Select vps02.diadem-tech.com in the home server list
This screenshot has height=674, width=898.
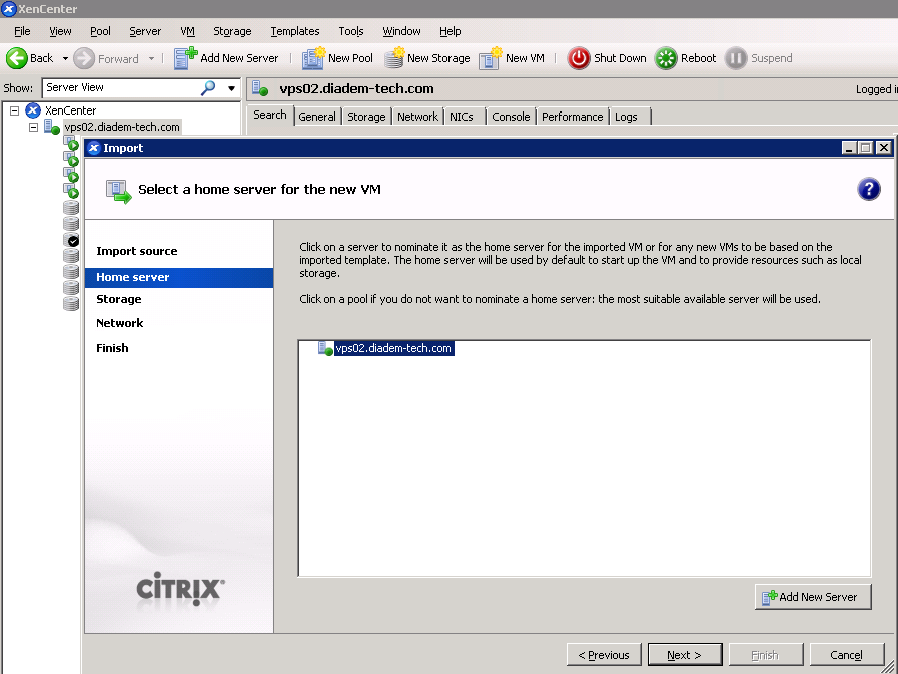point(393,348)
